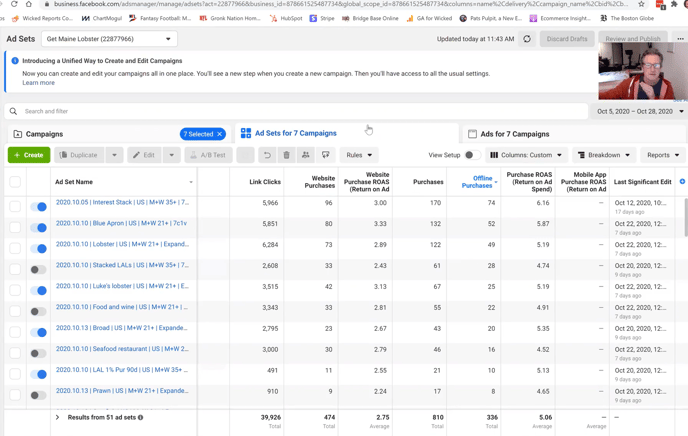Open the Bridge Base Online bookmark
This screenshot has width=688, height=436.
point(370,18)
